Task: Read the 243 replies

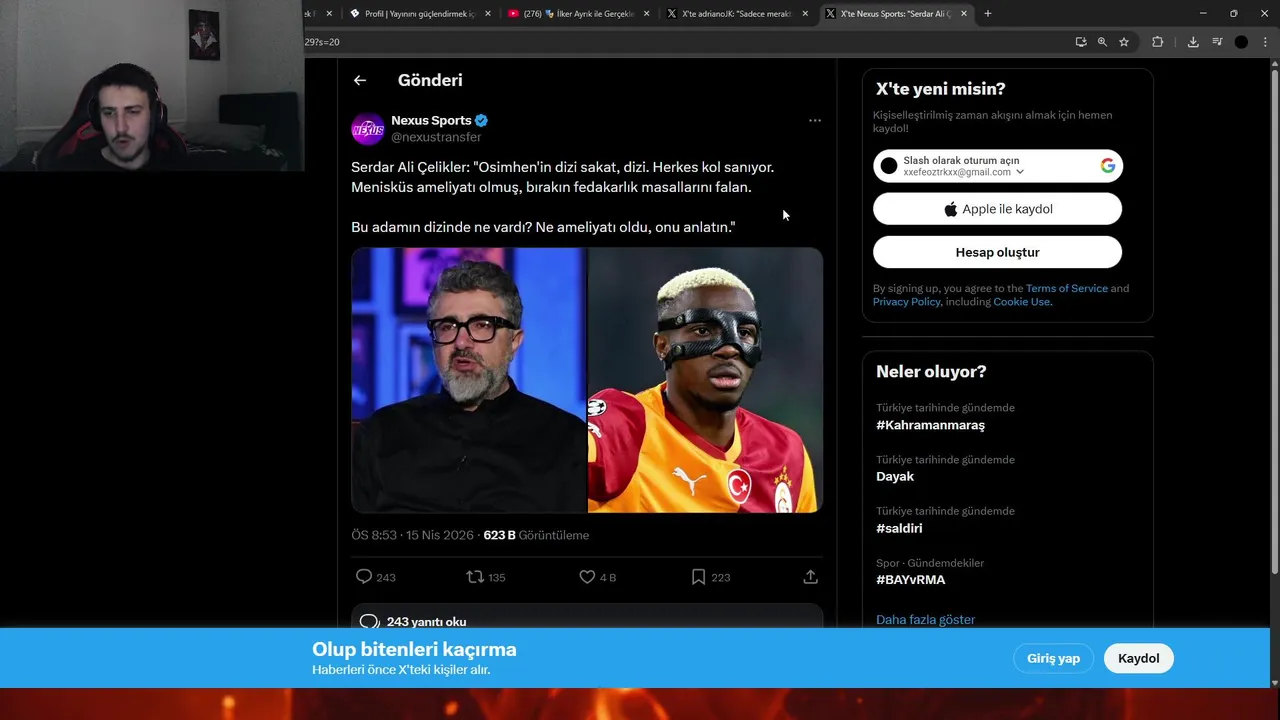Action: [587, 621]
